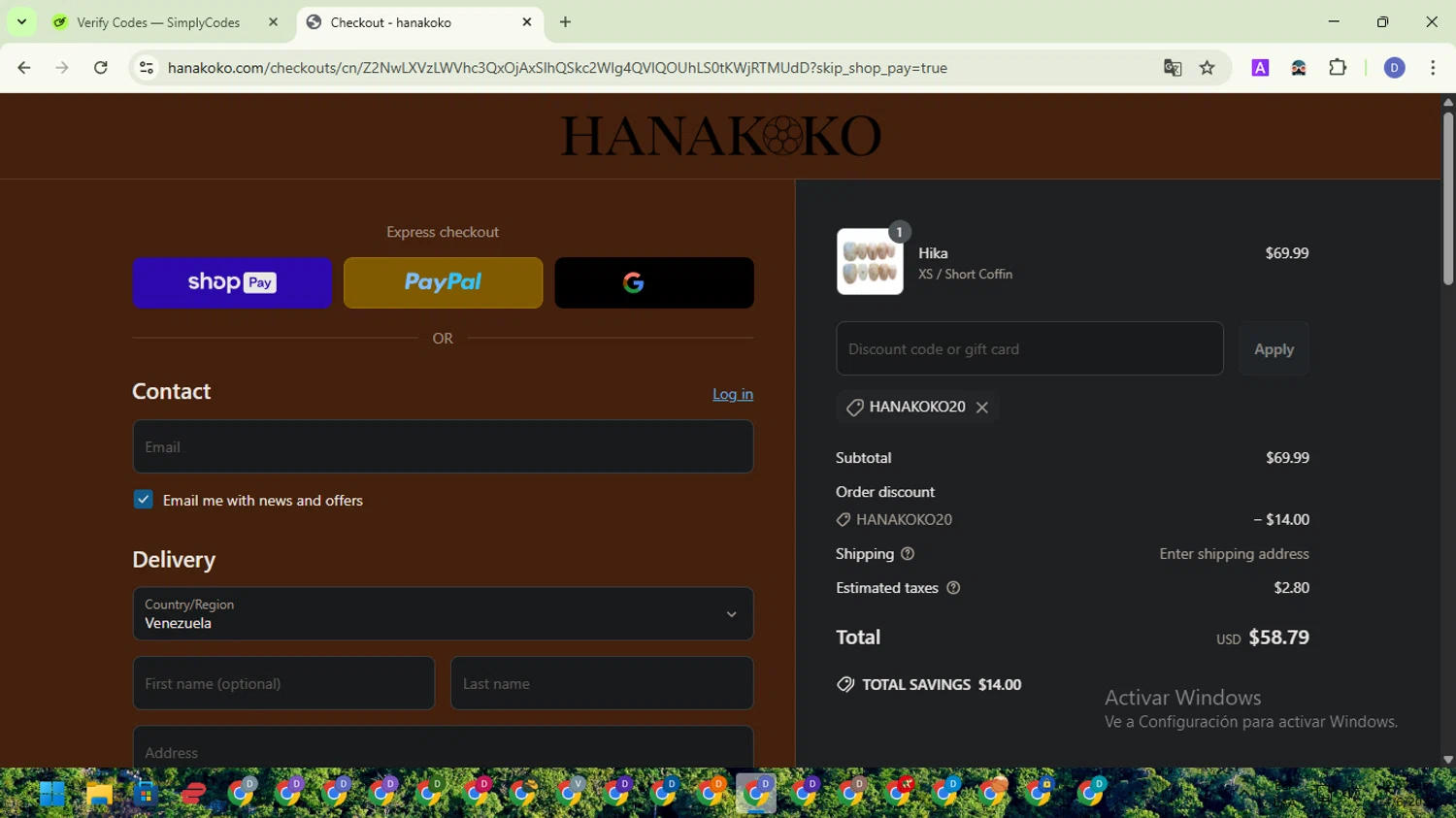The image size is (1456, 818).
Task: Open the highlighted active Chrome taskbar icon
Action: click(756, 794)
